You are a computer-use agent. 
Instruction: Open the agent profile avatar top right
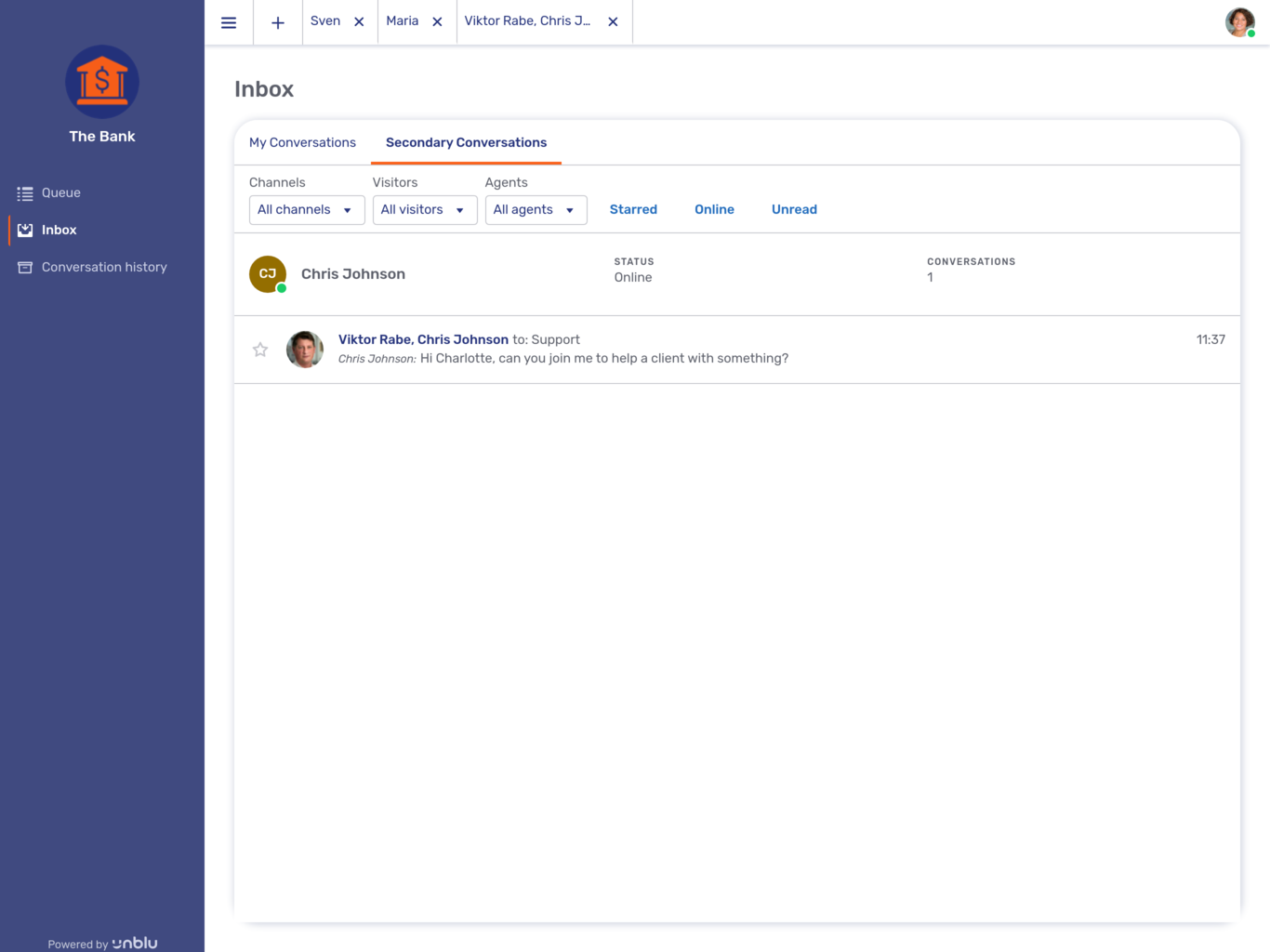pos(1239,21)
